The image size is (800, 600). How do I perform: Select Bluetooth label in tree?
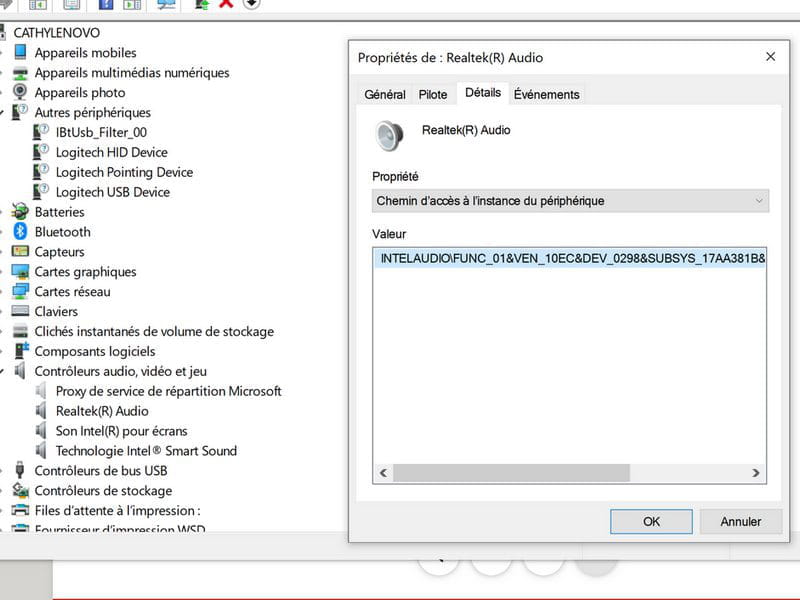pyautogui.click(x=62, y=232)
